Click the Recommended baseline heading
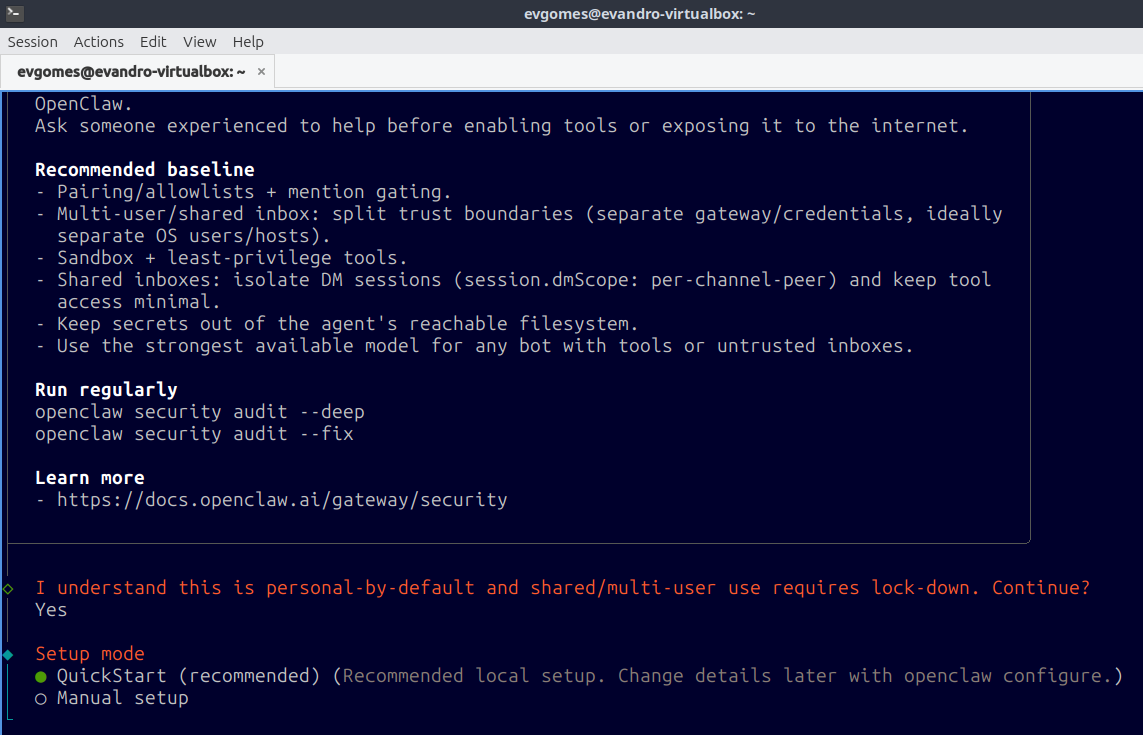The image size is (1143, 735). tap(145, 170)
